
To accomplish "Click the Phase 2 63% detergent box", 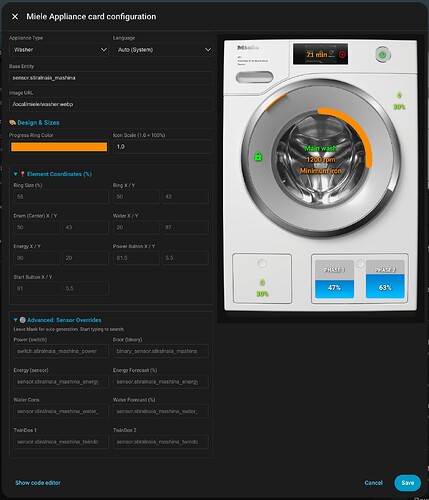I will coord(385,279).
